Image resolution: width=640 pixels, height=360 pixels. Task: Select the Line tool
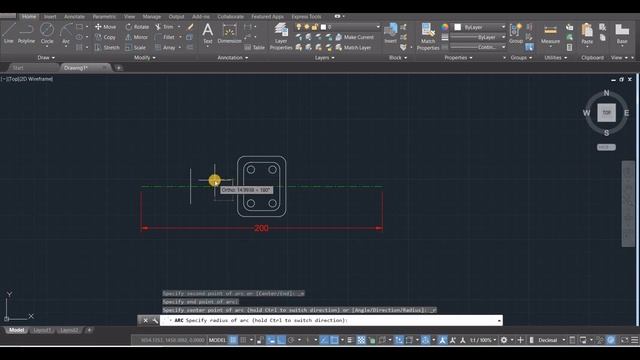click(x=9, y=33)
